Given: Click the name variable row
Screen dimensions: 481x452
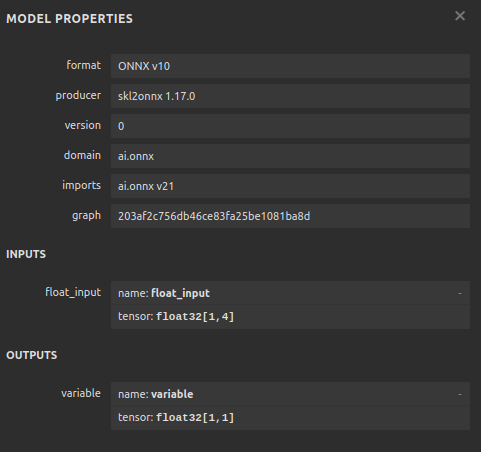Looking at the screenshot, I should [290, 394].
